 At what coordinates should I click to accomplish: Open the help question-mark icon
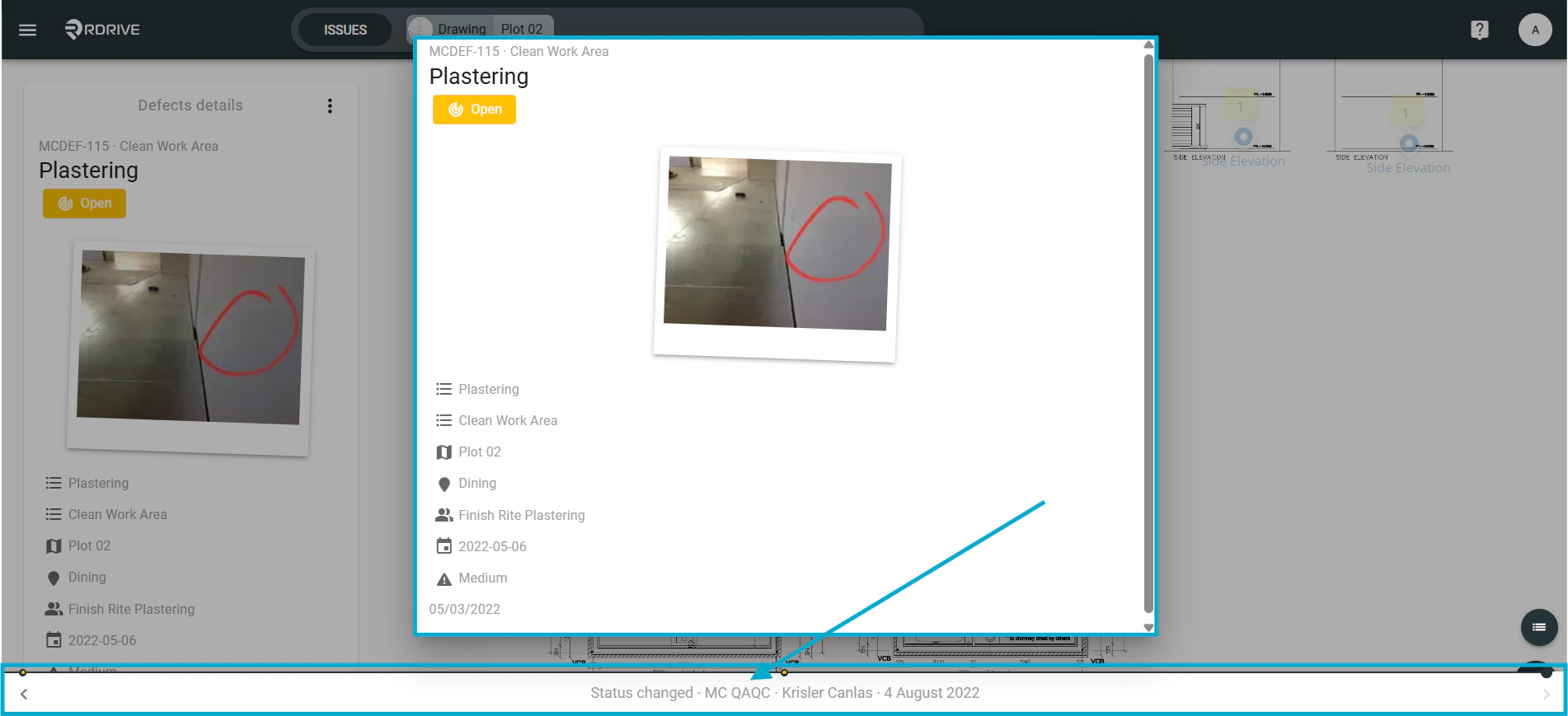pyautogui.click(x=1480, y=30)
